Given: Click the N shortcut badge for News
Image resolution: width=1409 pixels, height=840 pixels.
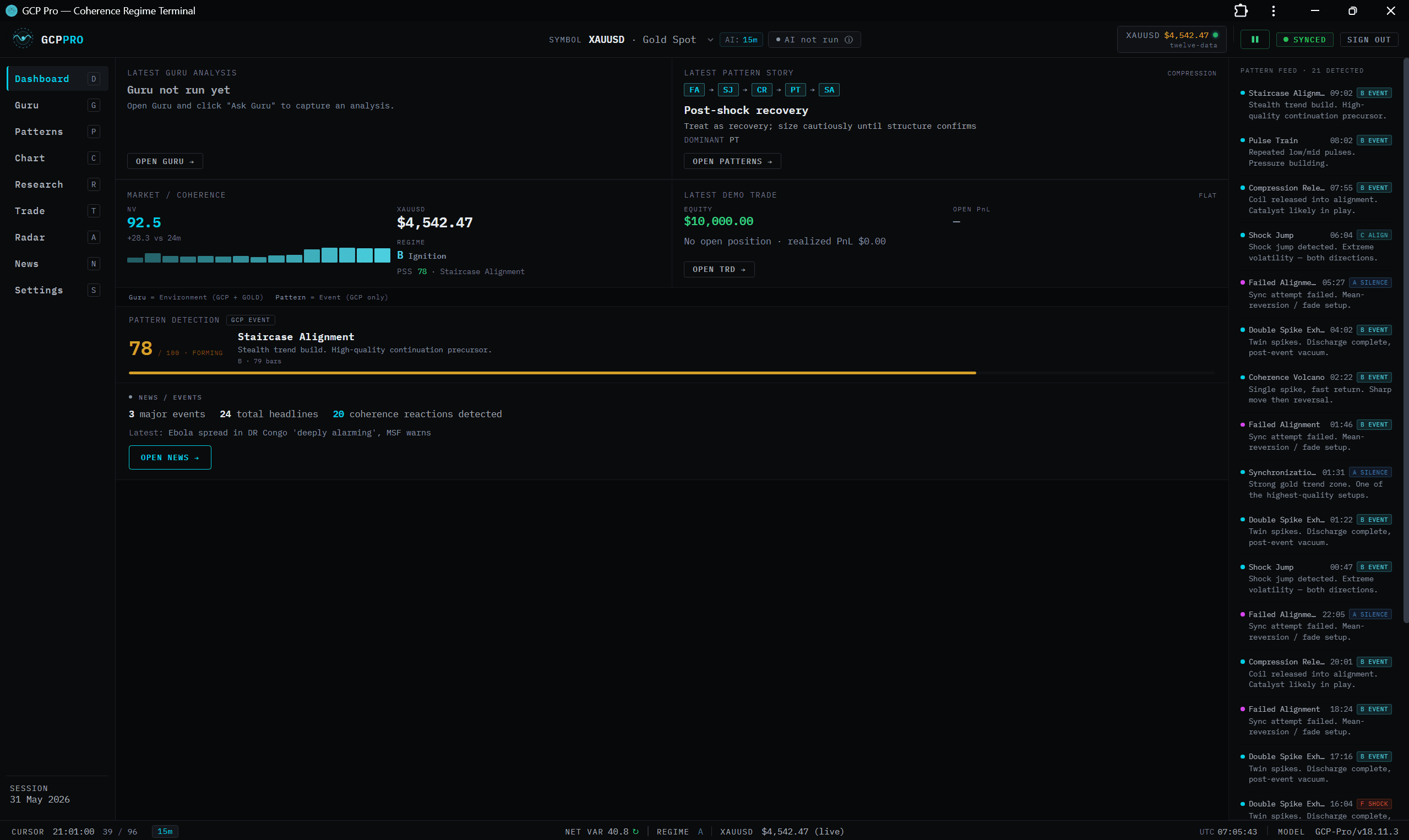Looking at the screenshot, I should coord(94,264).
